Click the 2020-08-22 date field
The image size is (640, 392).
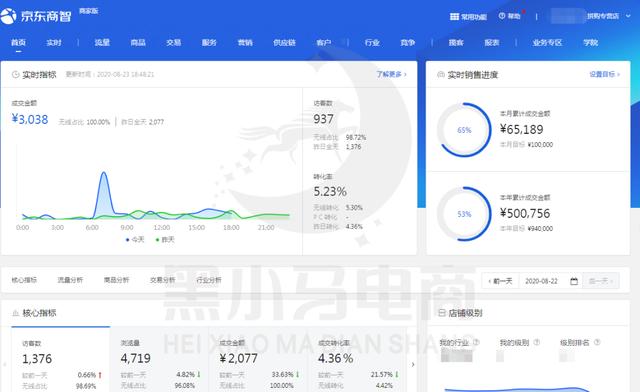coord(541,281)
